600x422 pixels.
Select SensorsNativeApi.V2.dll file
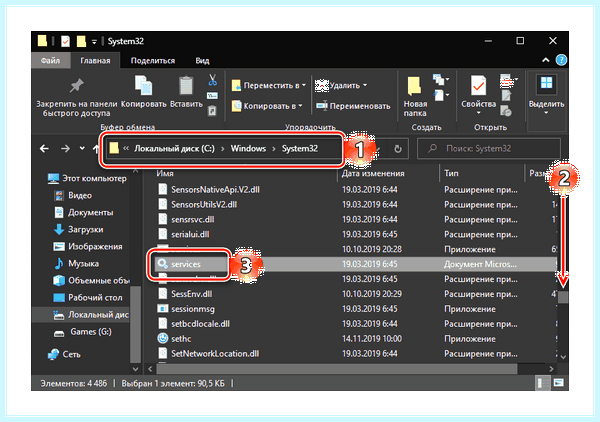pyautogui.click(x=215, y=189)
